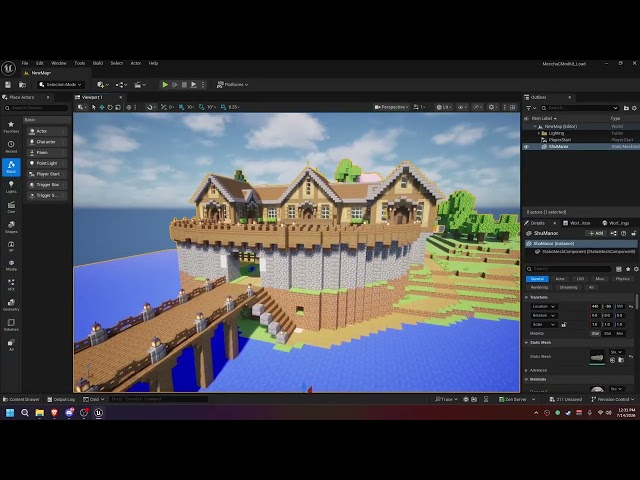Create new folder in Outliner
Viewport: 640px width, 480px height.
click(626, 108)
